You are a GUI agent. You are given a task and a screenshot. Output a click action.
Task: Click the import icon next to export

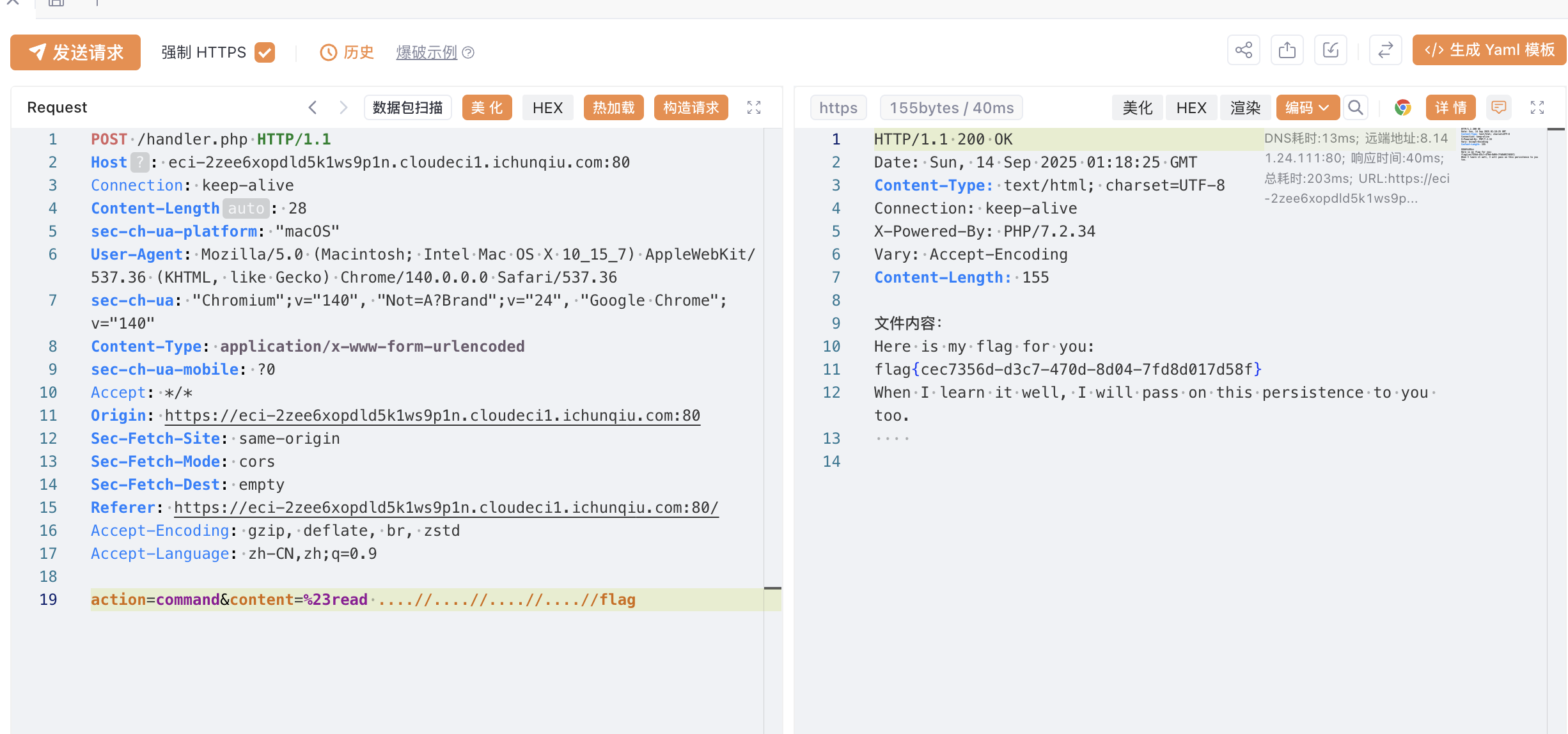tap(1330, 51)
